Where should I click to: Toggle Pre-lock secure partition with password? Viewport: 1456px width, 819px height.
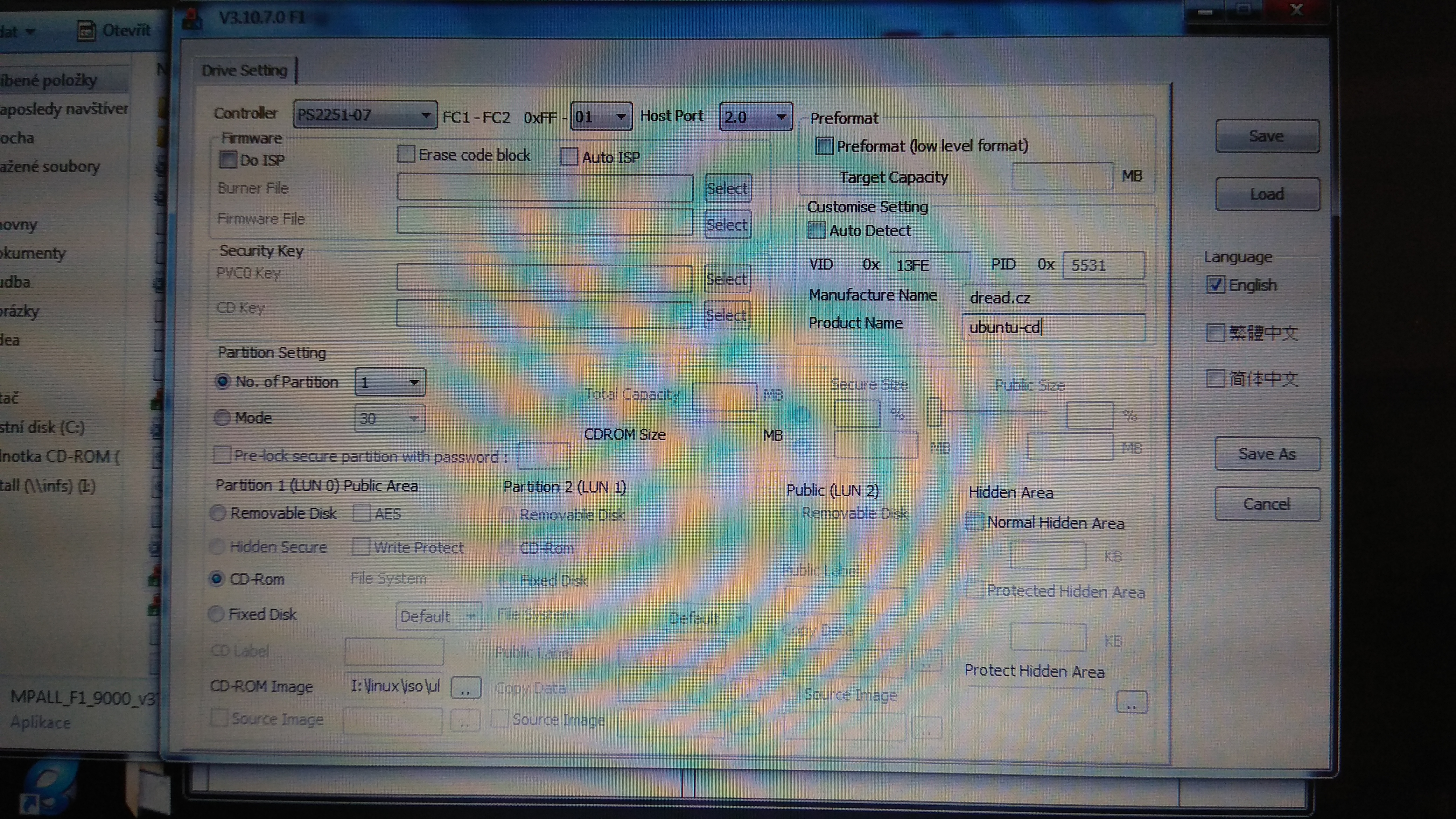click(x=222, y=455)
